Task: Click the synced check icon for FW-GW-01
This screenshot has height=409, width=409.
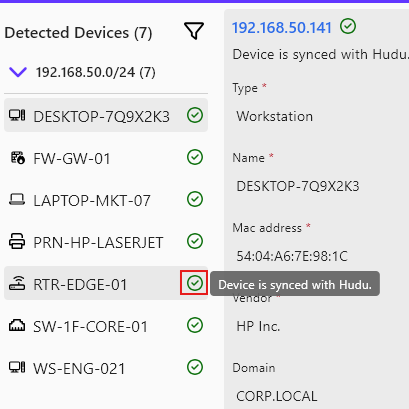Action: [195, 157]
